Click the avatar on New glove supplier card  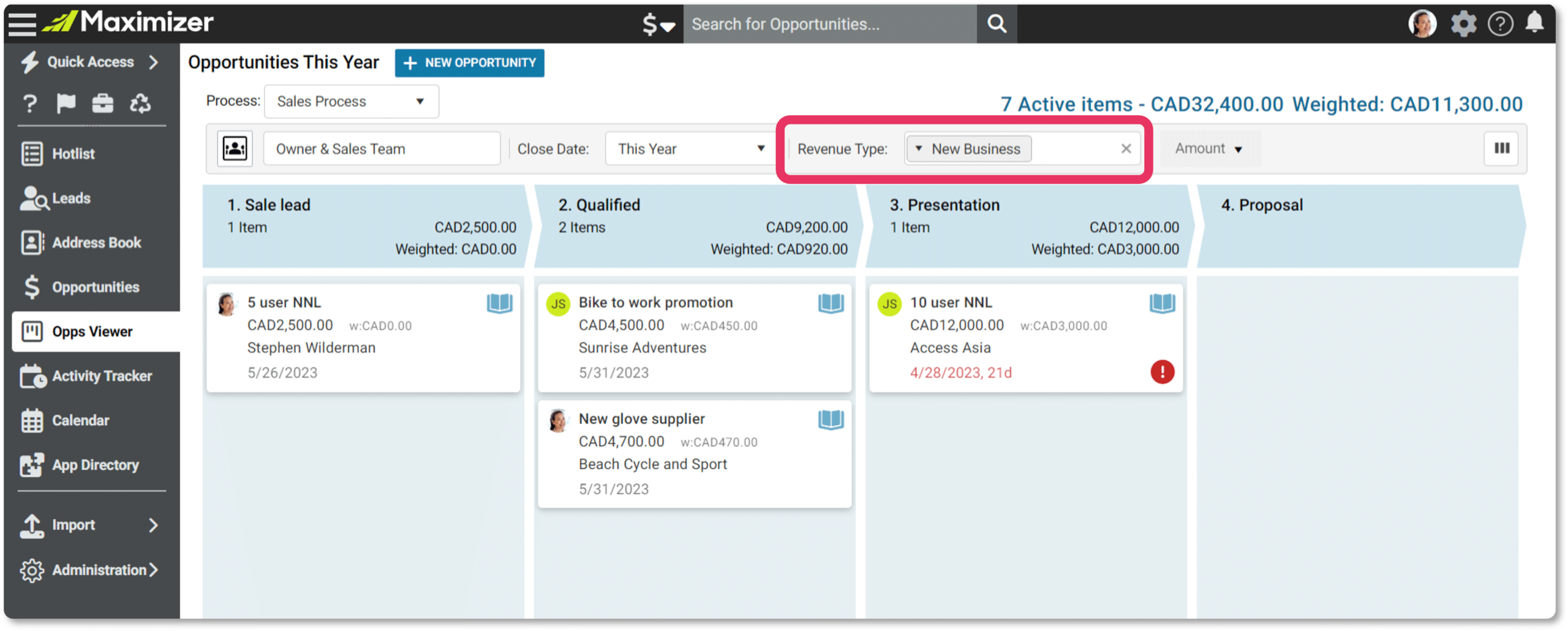[558, 421]
